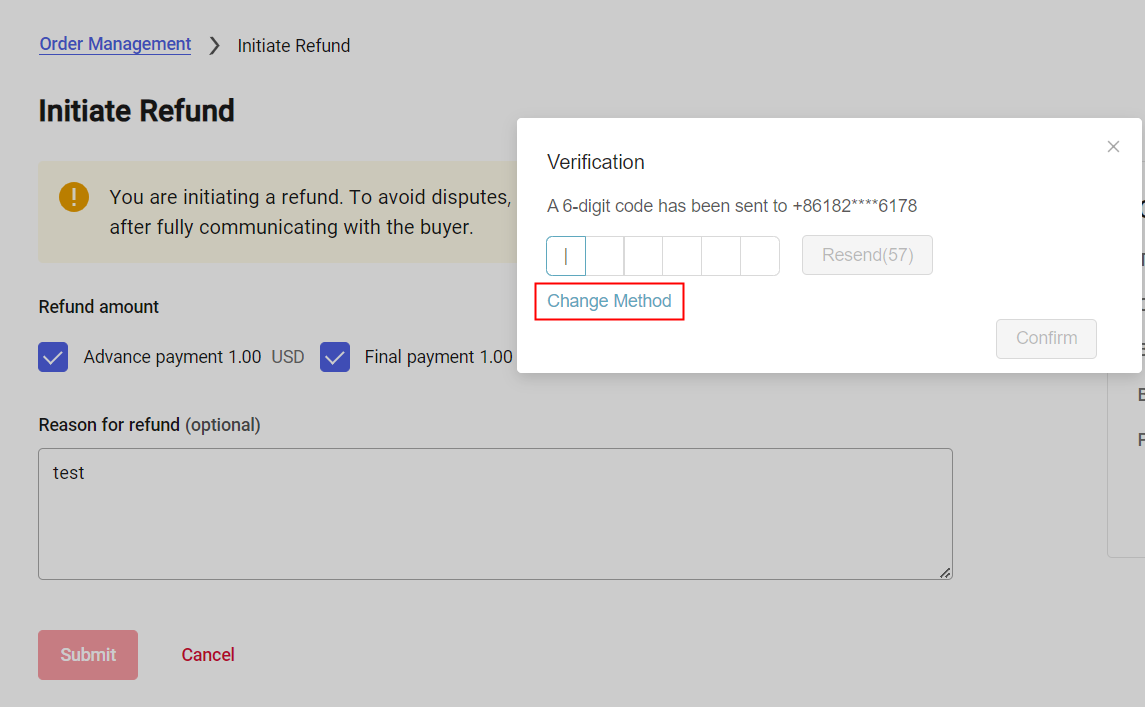This screenshot has height=707, width=1145.
Task: Click the Resend code button
Action: pos(866,255)
